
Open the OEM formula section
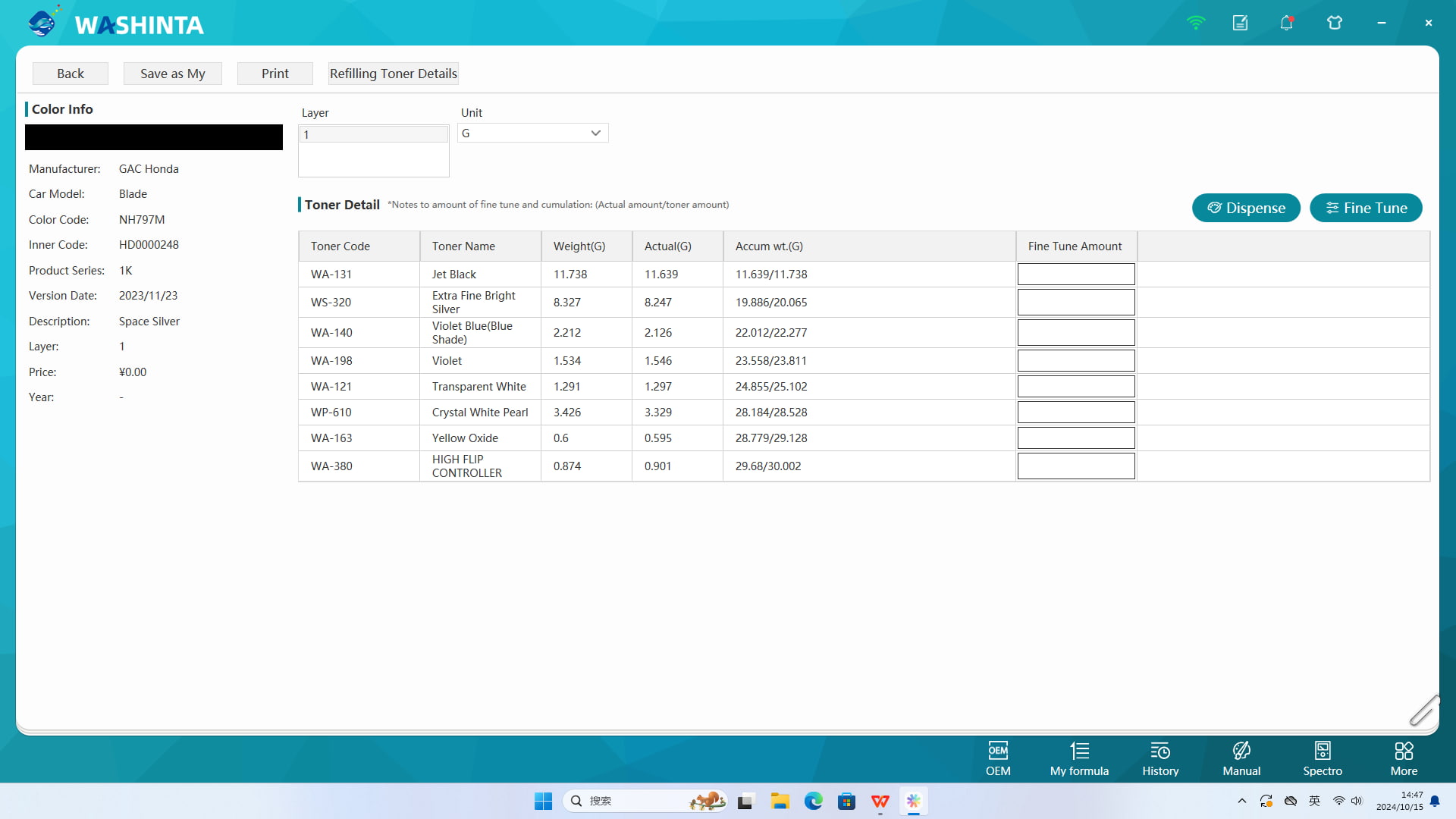click(998, 758)
